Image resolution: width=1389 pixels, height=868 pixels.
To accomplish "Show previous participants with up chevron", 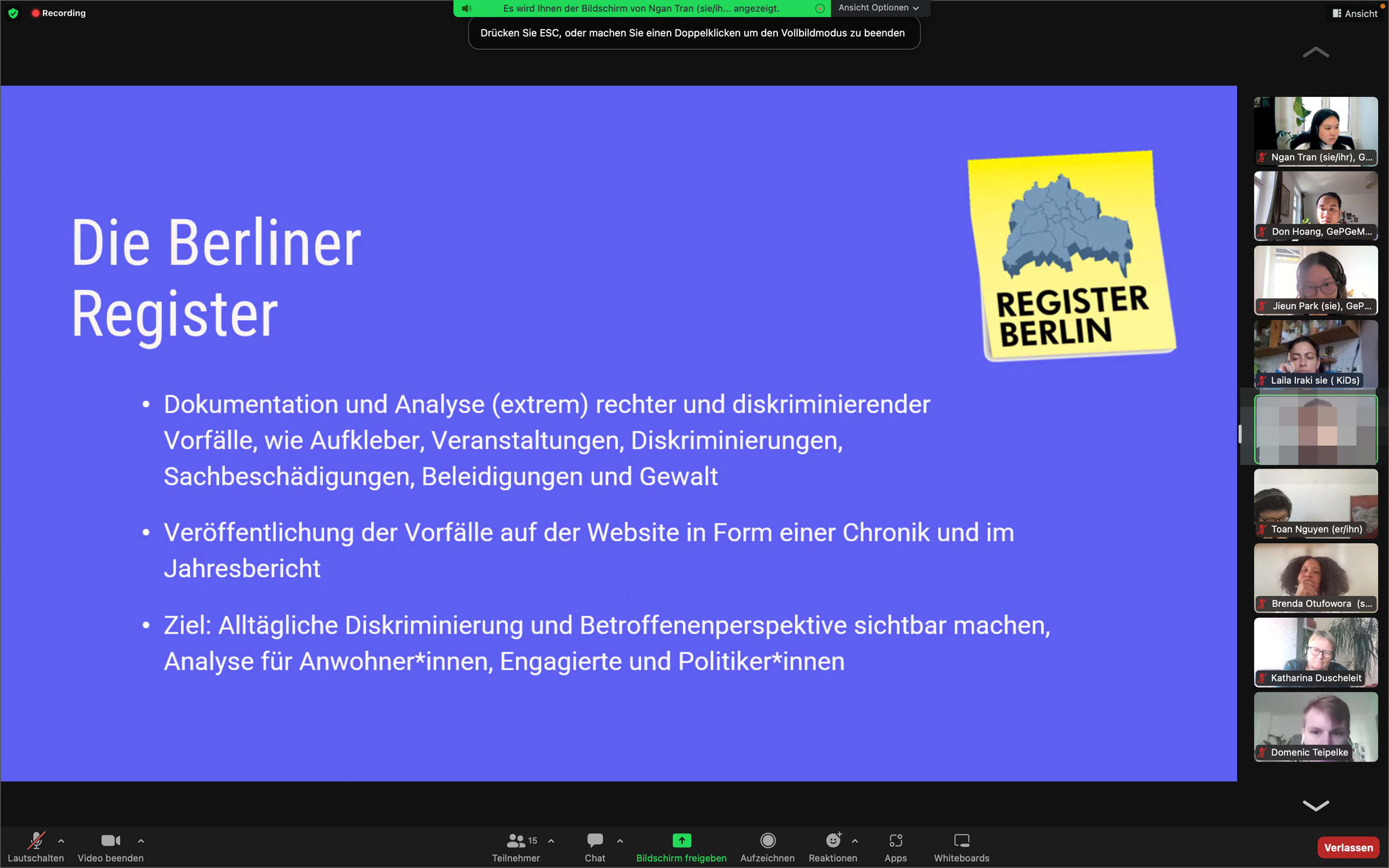I will coord(1316,52).
